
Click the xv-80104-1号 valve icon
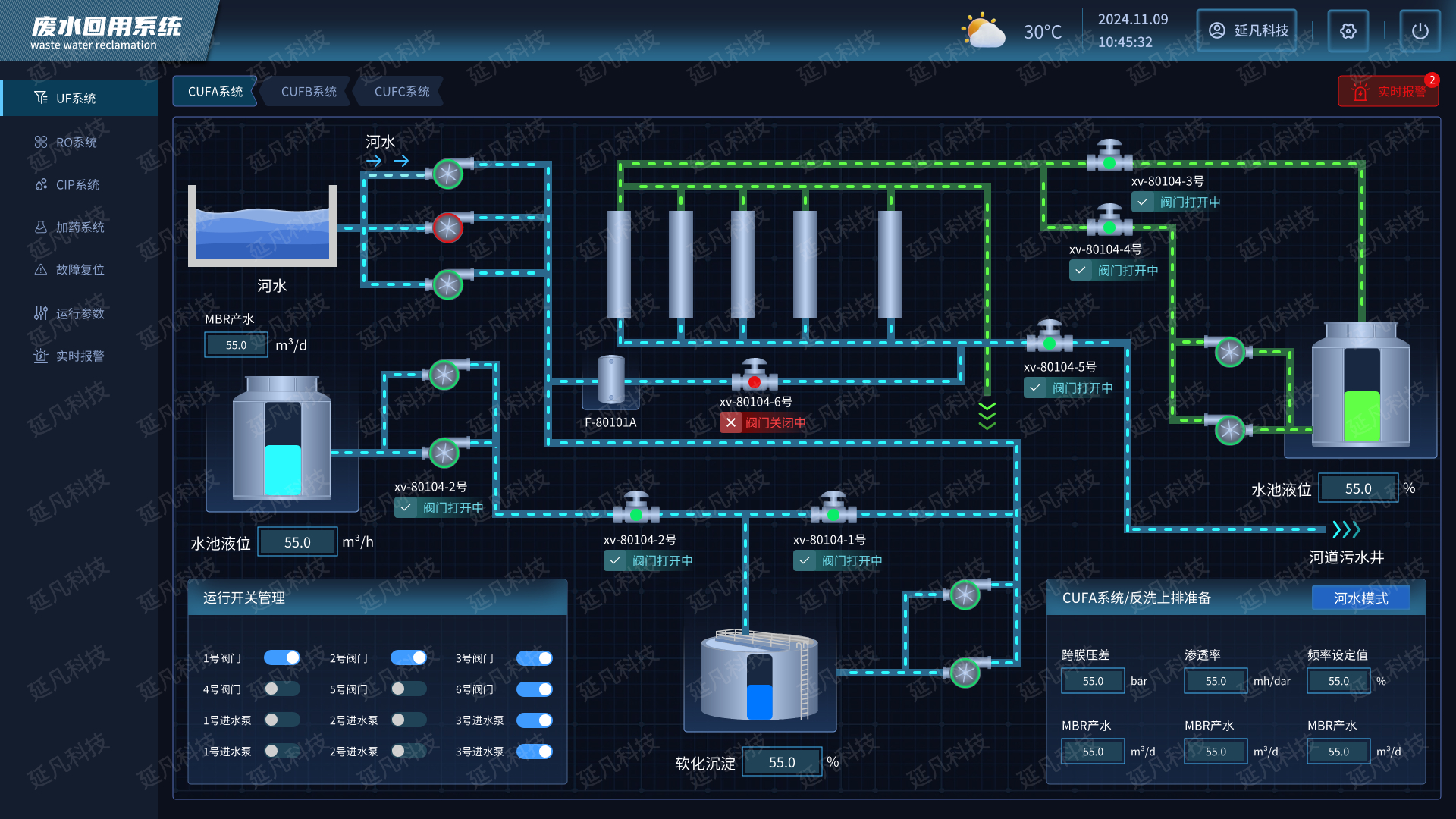click(833, 510)
